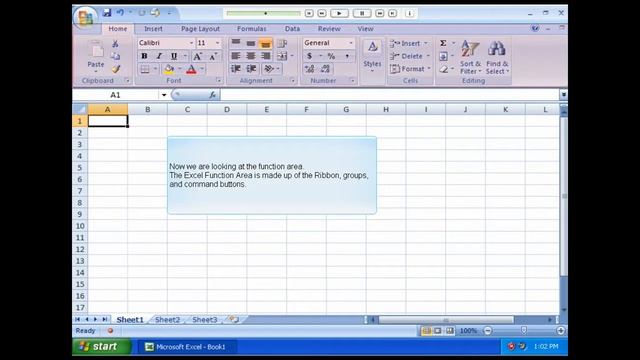Copy selection with the Copy icon
The width and height of the screenshot is (640, 360).
116,56
